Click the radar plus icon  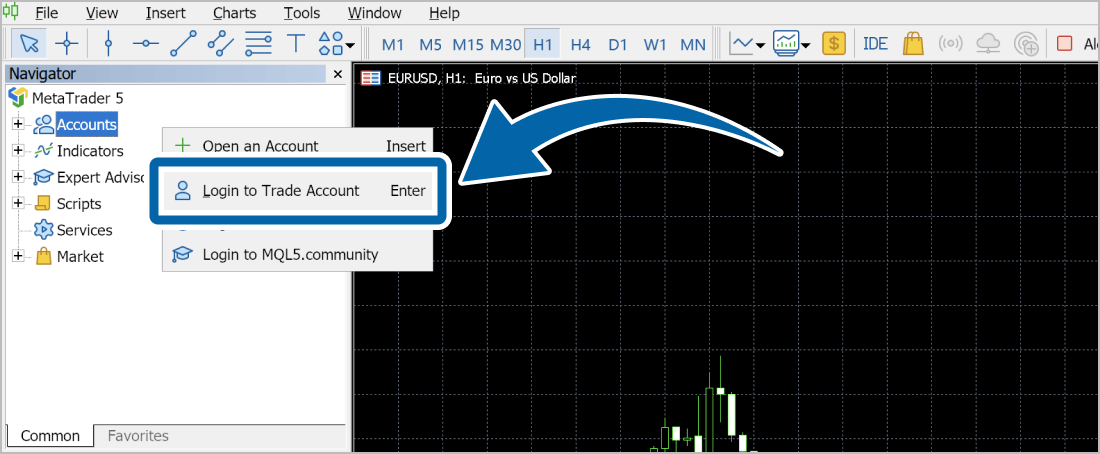pyautogui.click(x=1026, y=44)
